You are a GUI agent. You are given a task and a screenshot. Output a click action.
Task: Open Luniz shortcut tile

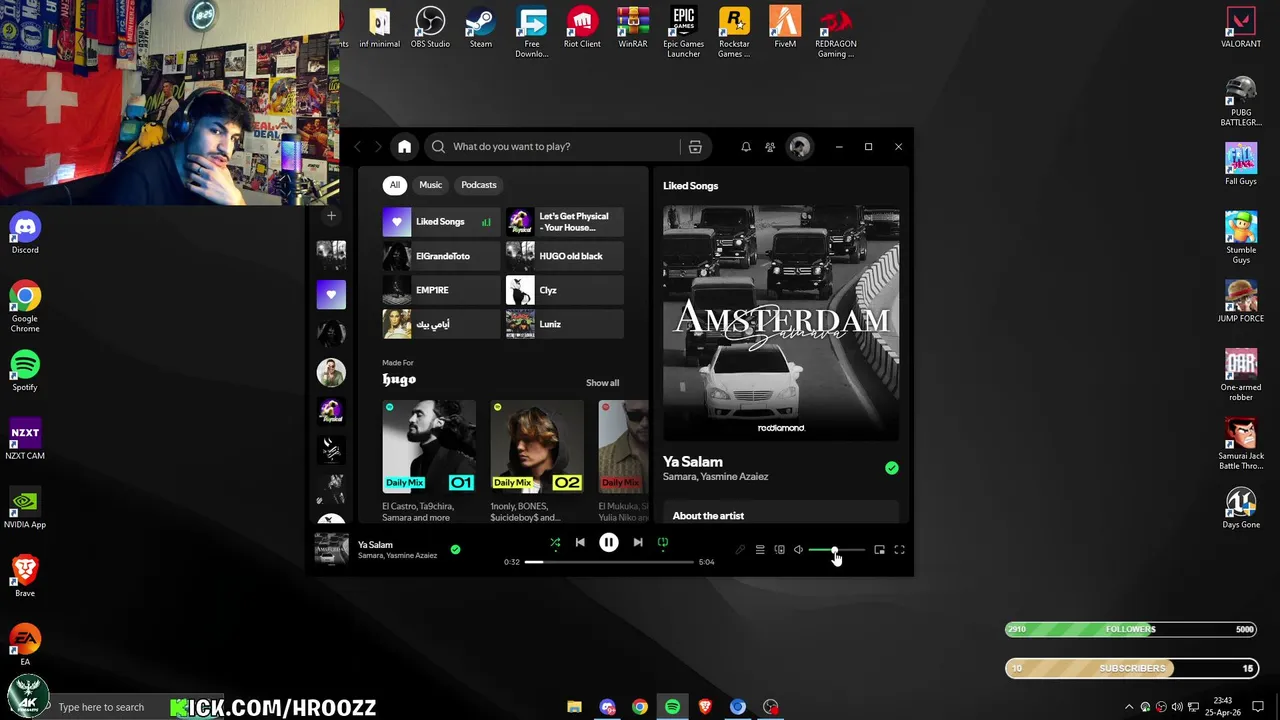point(564,324)
